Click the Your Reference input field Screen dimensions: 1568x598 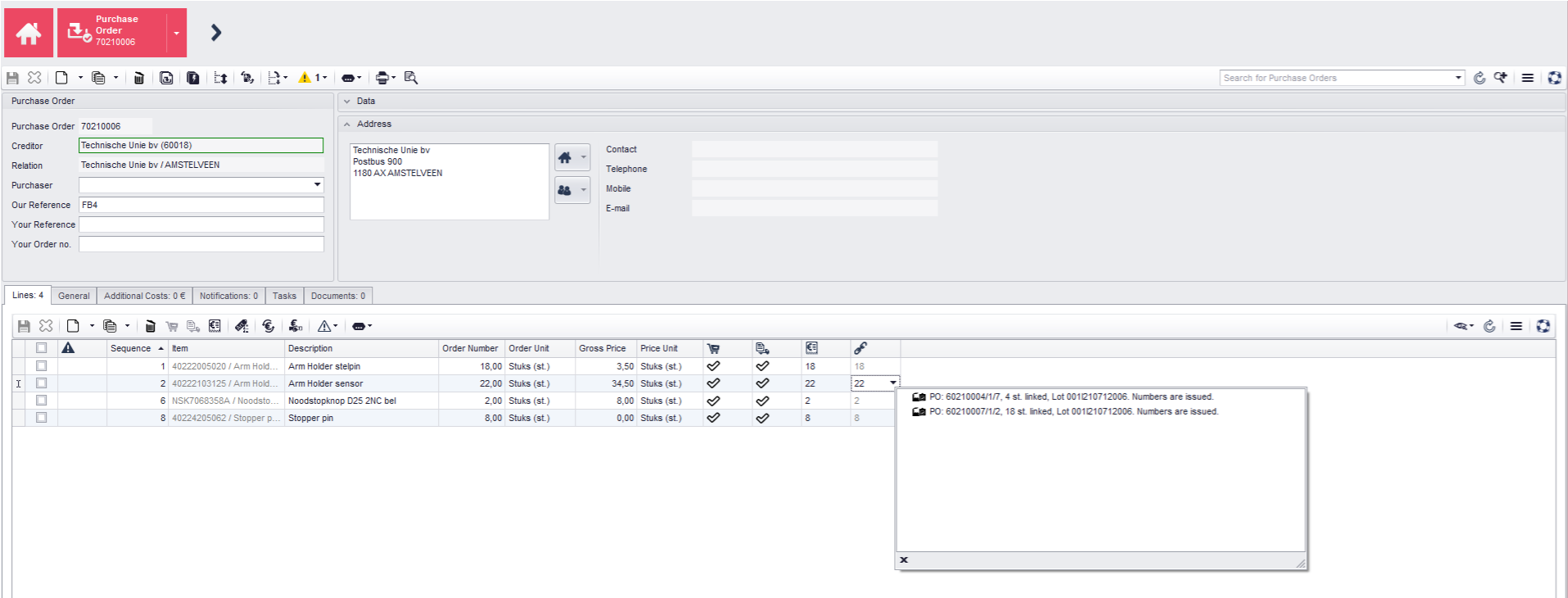point(201,224)
